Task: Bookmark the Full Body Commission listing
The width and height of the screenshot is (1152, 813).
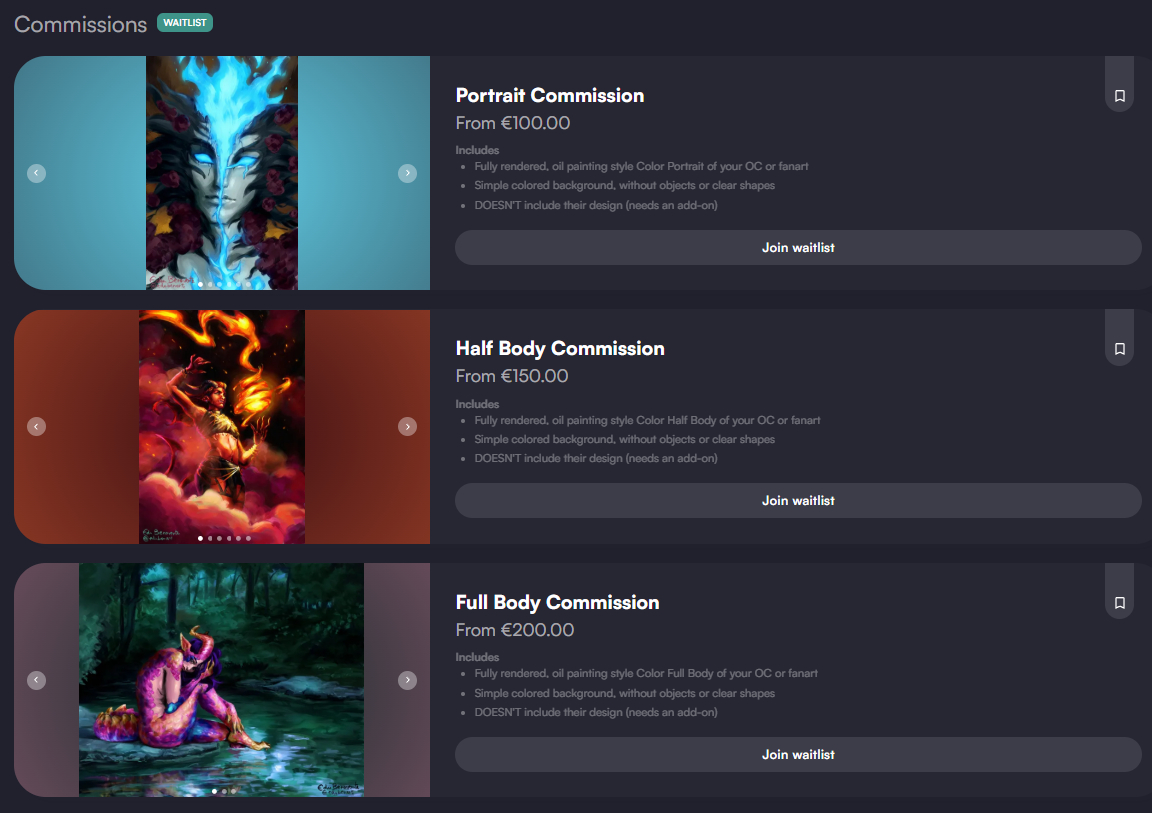Action: pos(1119,603)
